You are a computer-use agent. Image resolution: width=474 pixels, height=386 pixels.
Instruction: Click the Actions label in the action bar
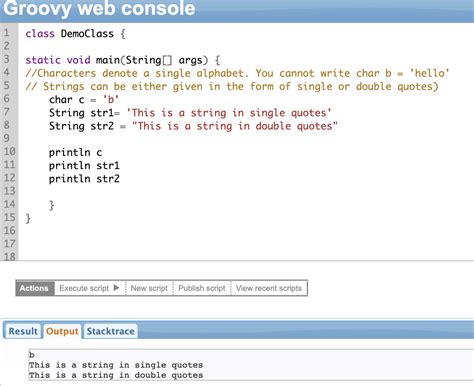coord(34,288)
